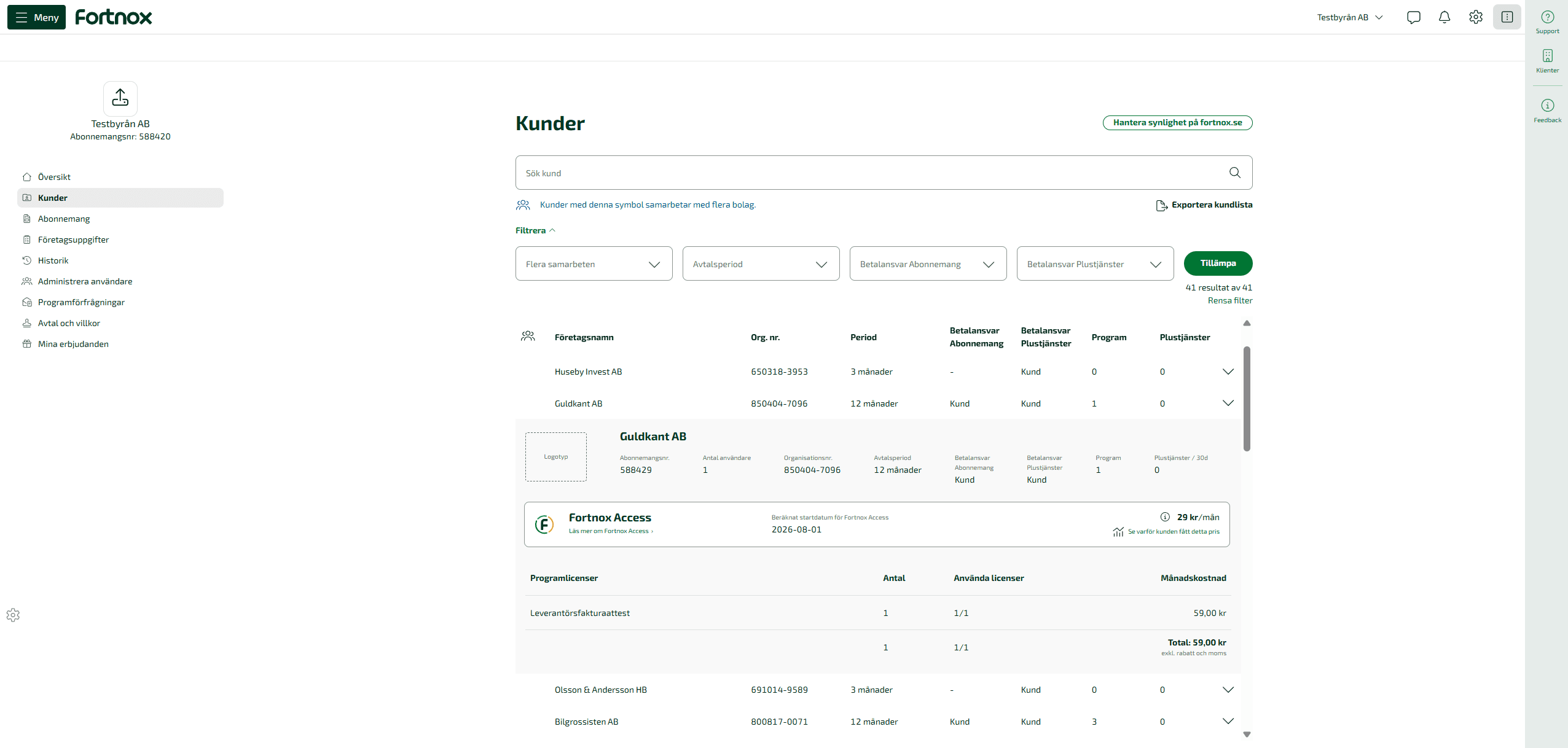Click the customer list vertical scrollbar

click(1247, 399)
